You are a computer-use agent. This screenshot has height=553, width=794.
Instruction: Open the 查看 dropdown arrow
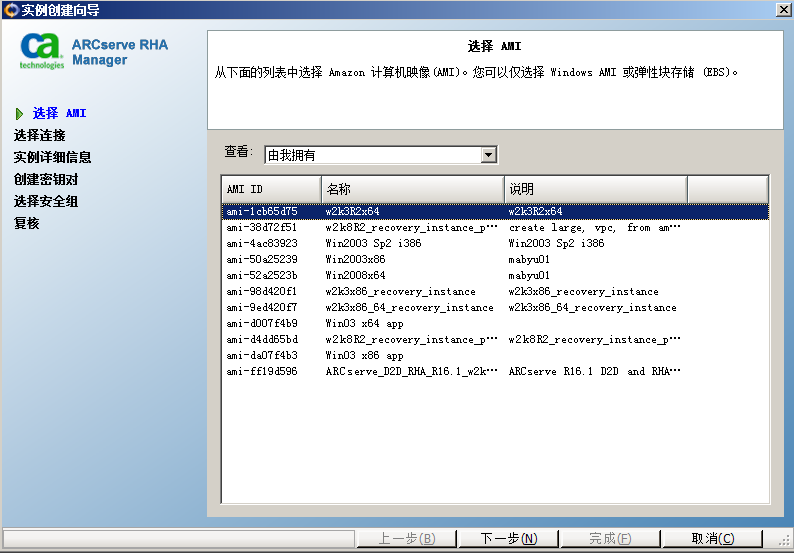pos(488,155)
